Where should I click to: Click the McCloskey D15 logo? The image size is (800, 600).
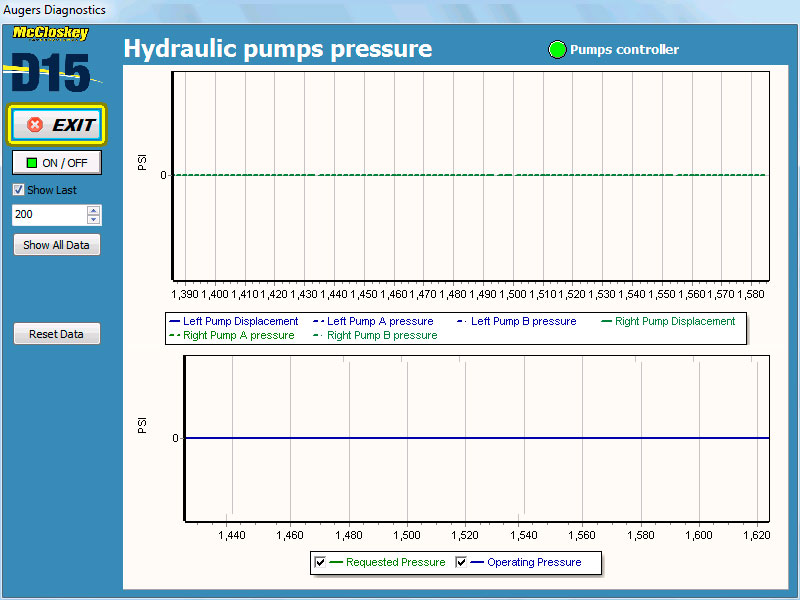tap(52, 62)
